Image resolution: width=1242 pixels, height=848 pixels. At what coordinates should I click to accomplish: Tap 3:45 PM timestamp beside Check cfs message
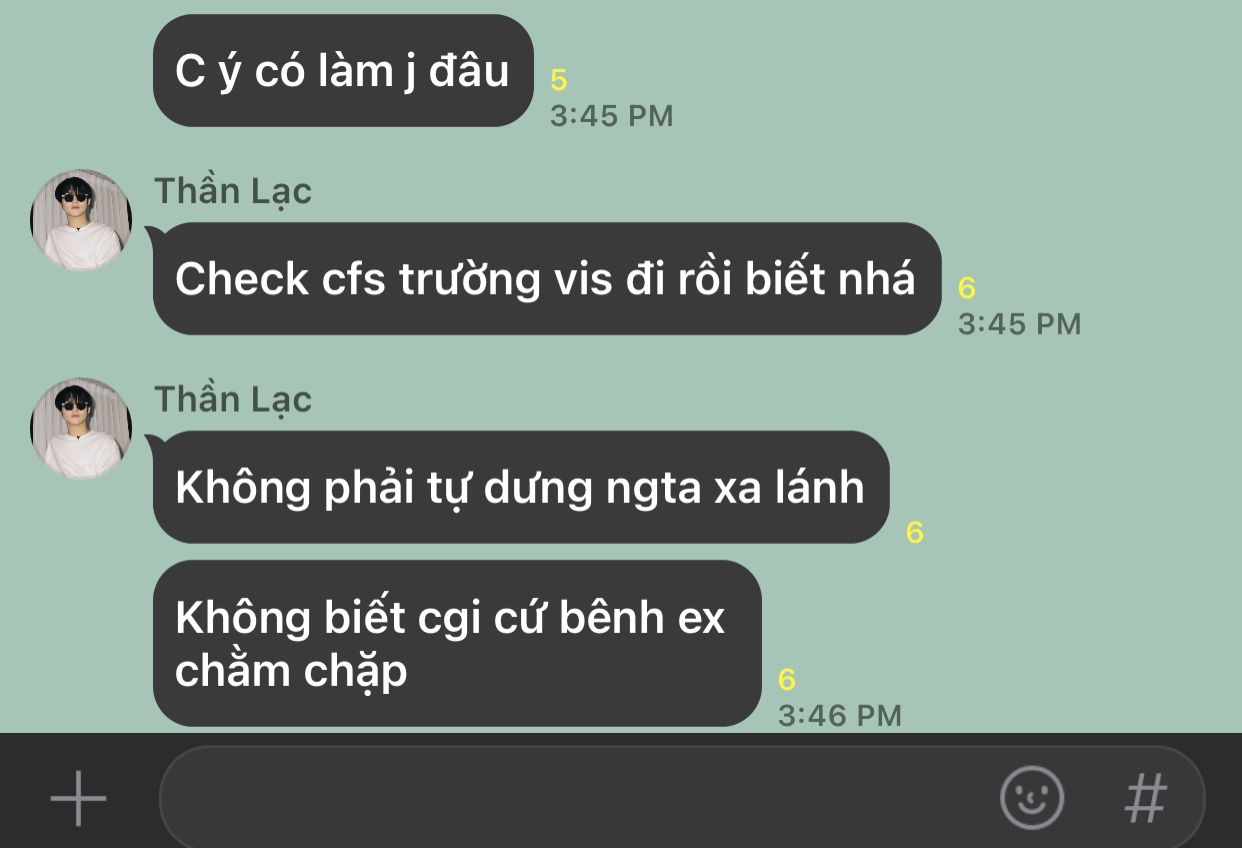[1020, 324]
